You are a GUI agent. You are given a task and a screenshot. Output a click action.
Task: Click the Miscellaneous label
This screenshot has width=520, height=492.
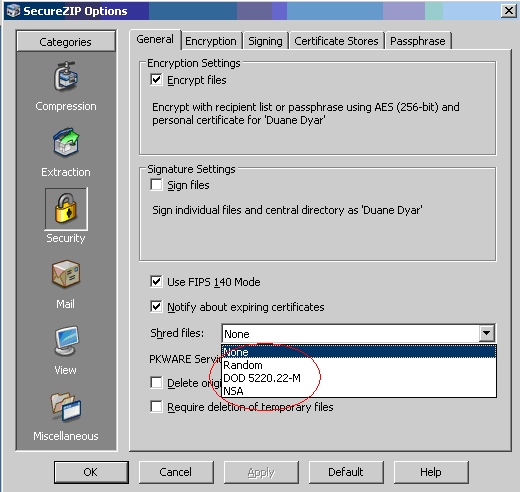[66, 436]
